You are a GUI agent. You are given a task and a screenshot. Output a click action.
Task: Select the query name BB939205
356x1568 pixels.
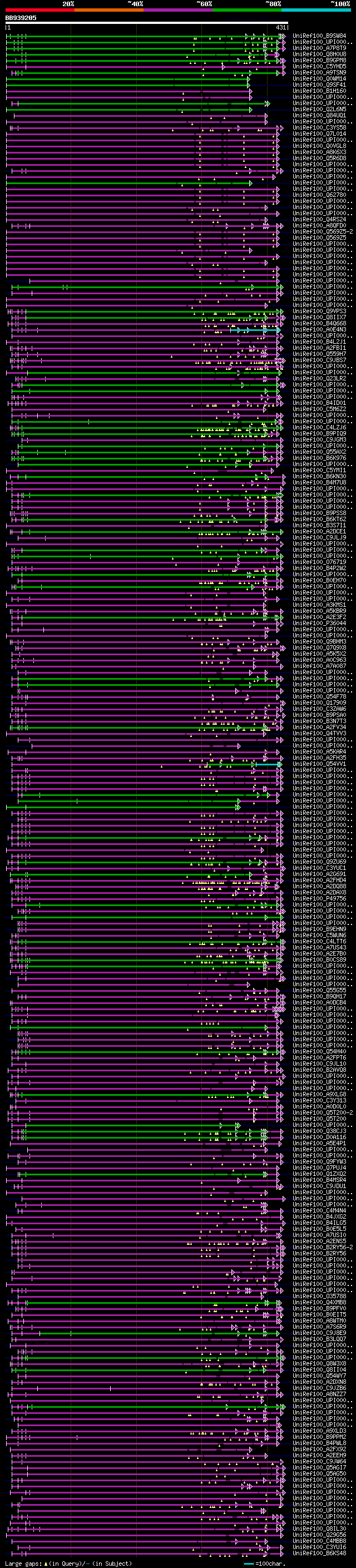pos(21,18)
